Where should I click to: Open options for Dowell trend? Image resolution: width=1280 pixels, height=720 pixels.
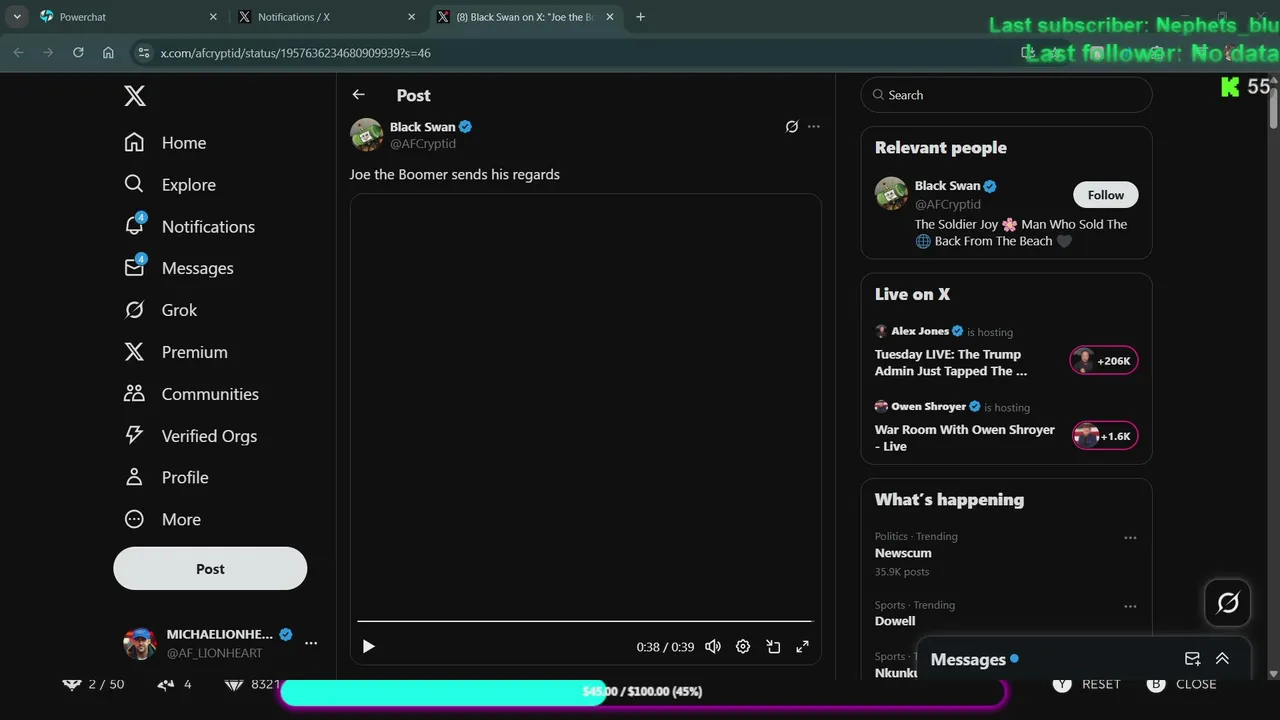coord(1130,606)
